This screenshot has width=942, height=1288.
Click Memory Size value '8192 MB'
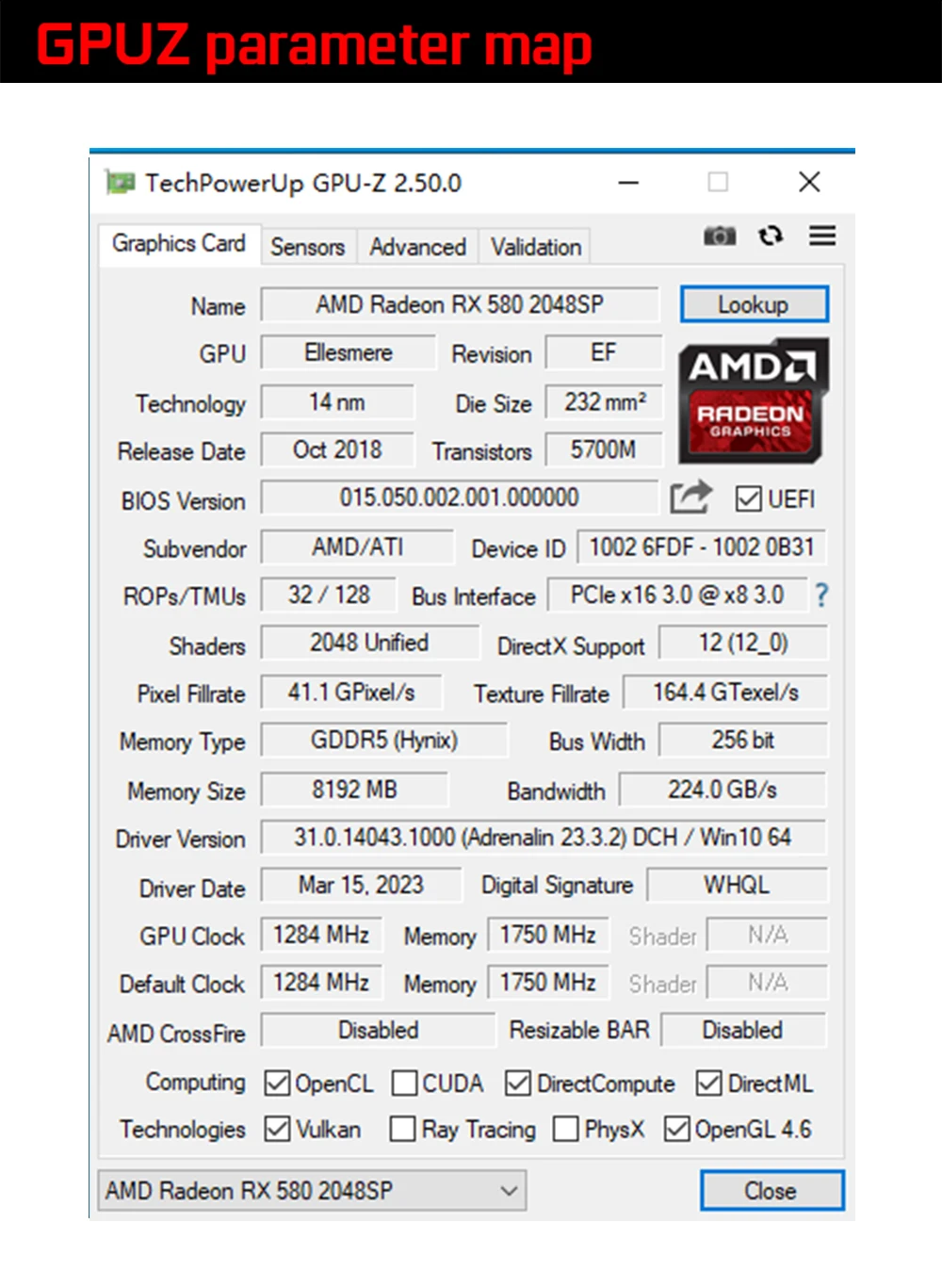pyautogui.click(x=354, y=789)
